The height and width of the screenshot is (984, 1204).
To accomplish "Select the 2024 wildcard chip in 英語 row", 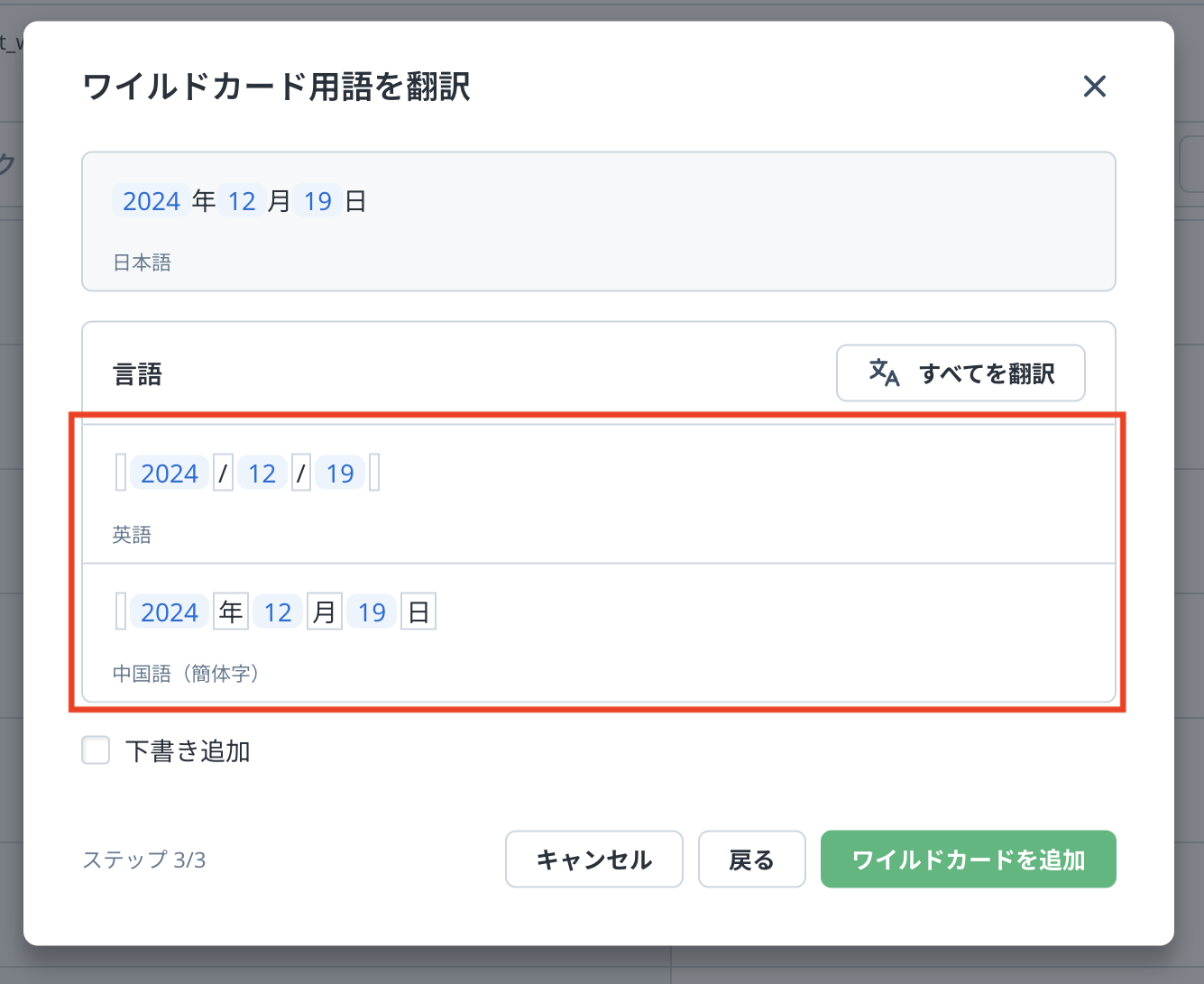I will 170,473.
